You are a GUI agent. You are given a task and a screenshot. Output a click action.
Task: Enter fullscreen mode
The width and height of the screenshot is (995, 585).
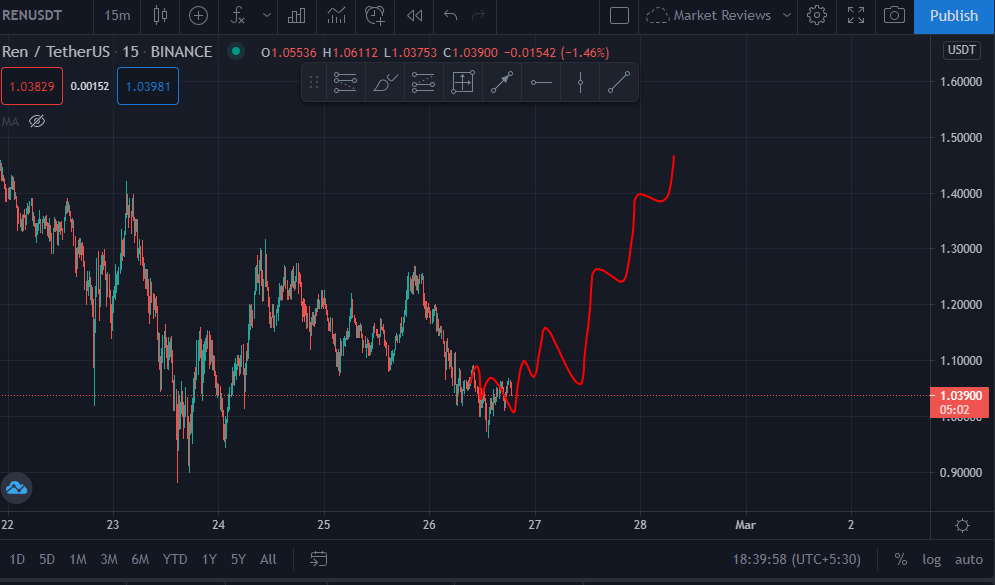856,15
